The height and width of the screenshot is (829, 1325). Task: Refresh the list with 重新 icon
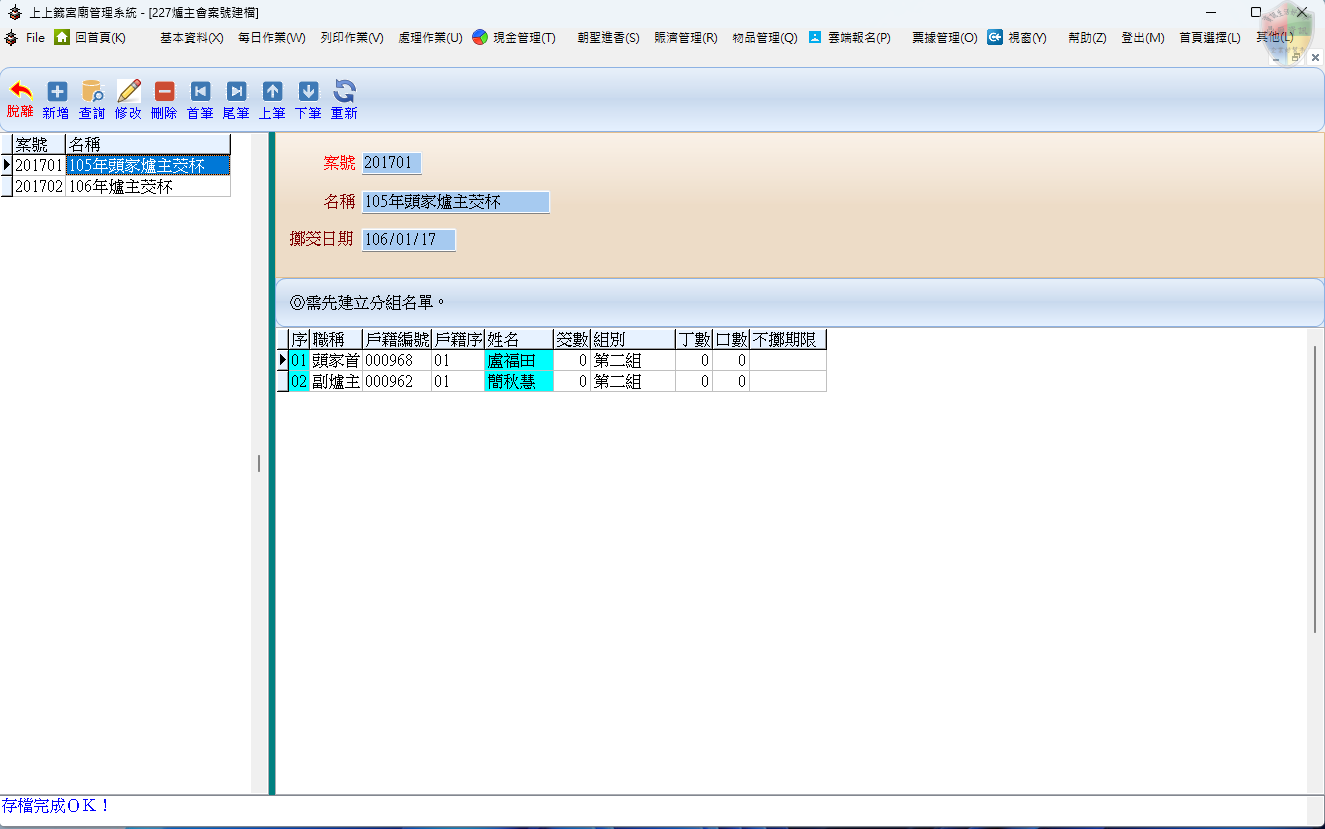[344, 92]
